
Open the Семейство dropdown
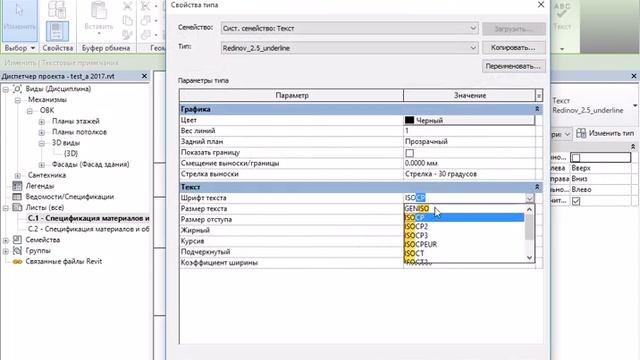tap(349, 28)
